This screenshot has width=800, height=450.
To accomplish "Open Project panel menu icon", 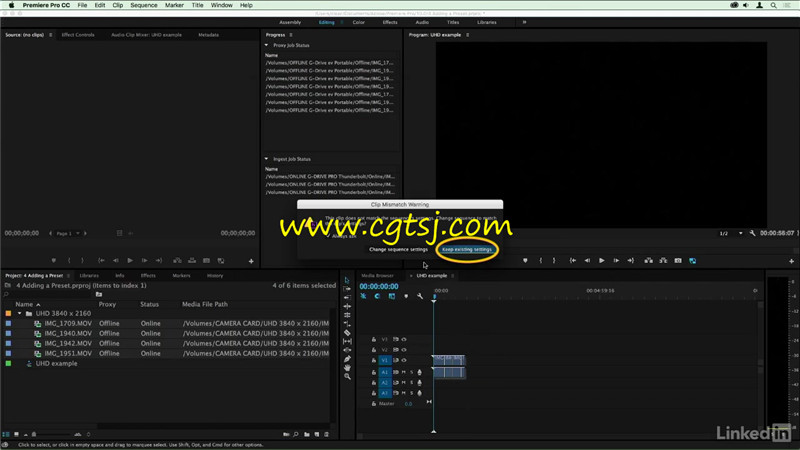I will click(68, 276).
